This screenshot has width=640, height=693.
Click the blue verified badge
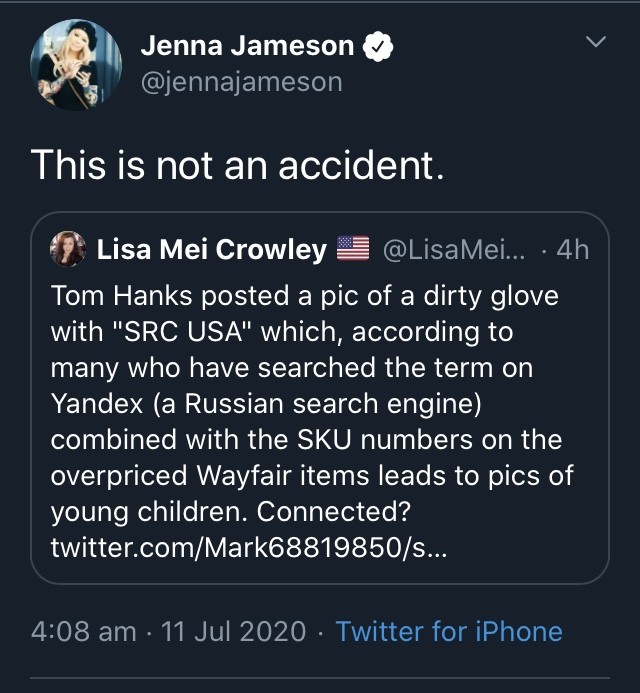[x=378, y=46]
